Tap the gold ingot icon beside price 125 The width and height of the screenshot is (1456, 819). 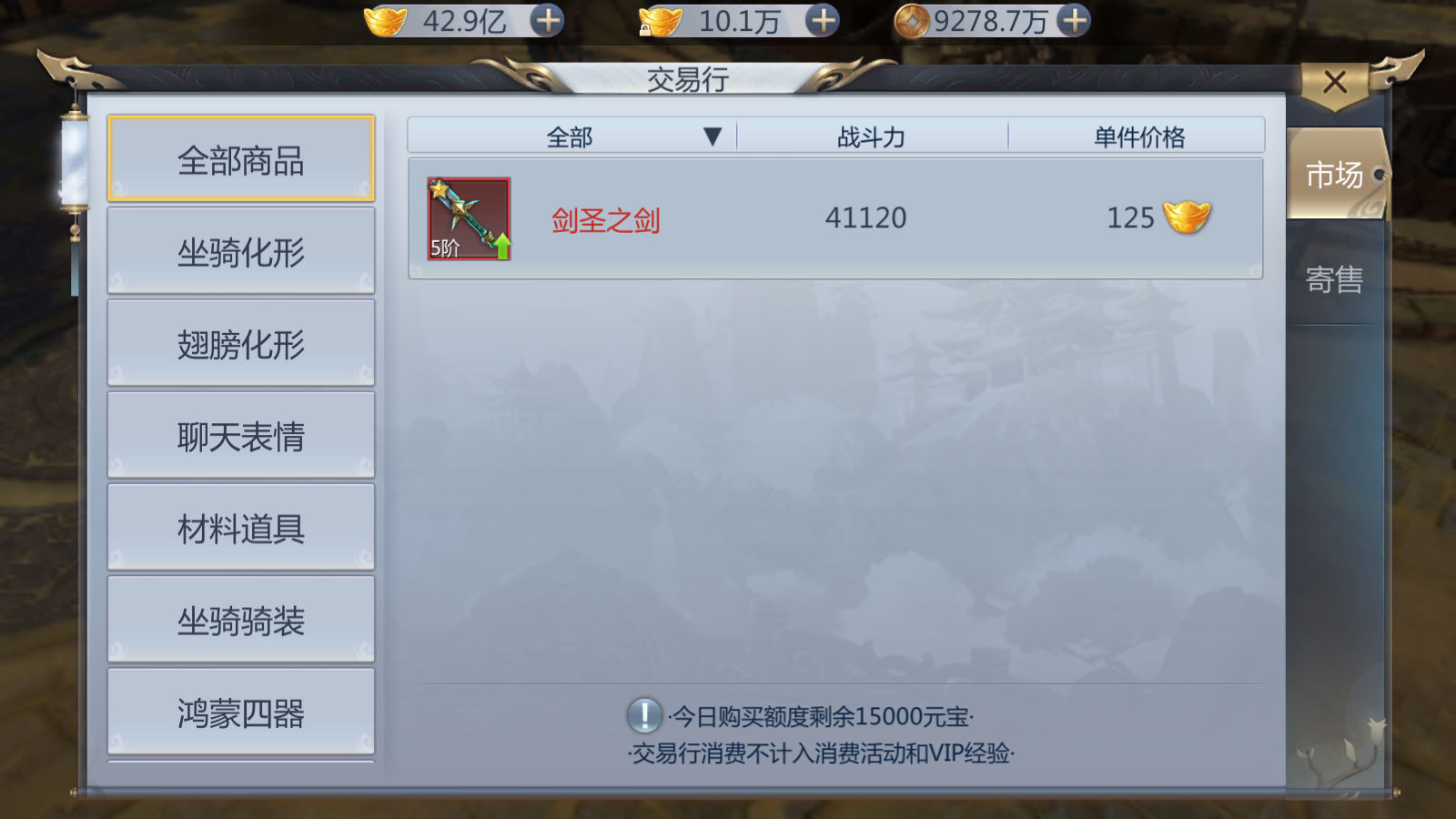pos(1187,217)
